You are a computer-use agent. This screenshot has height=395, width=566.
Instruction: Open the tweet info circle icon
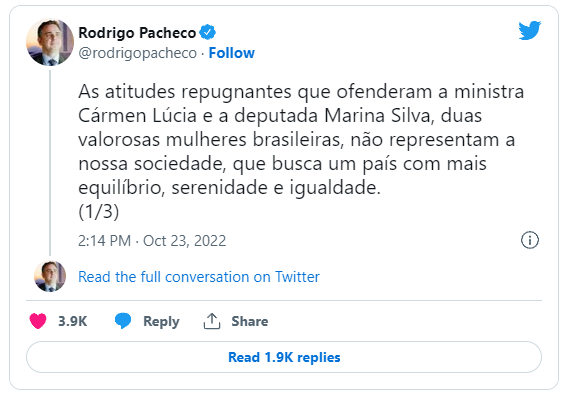530,240
